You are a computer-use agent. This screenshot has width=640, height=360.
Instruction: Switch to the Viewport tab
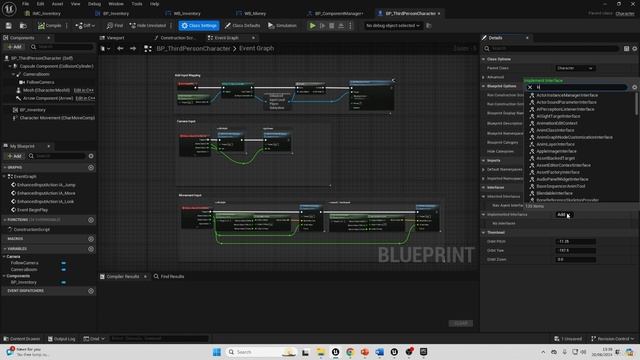pos(115,38)
